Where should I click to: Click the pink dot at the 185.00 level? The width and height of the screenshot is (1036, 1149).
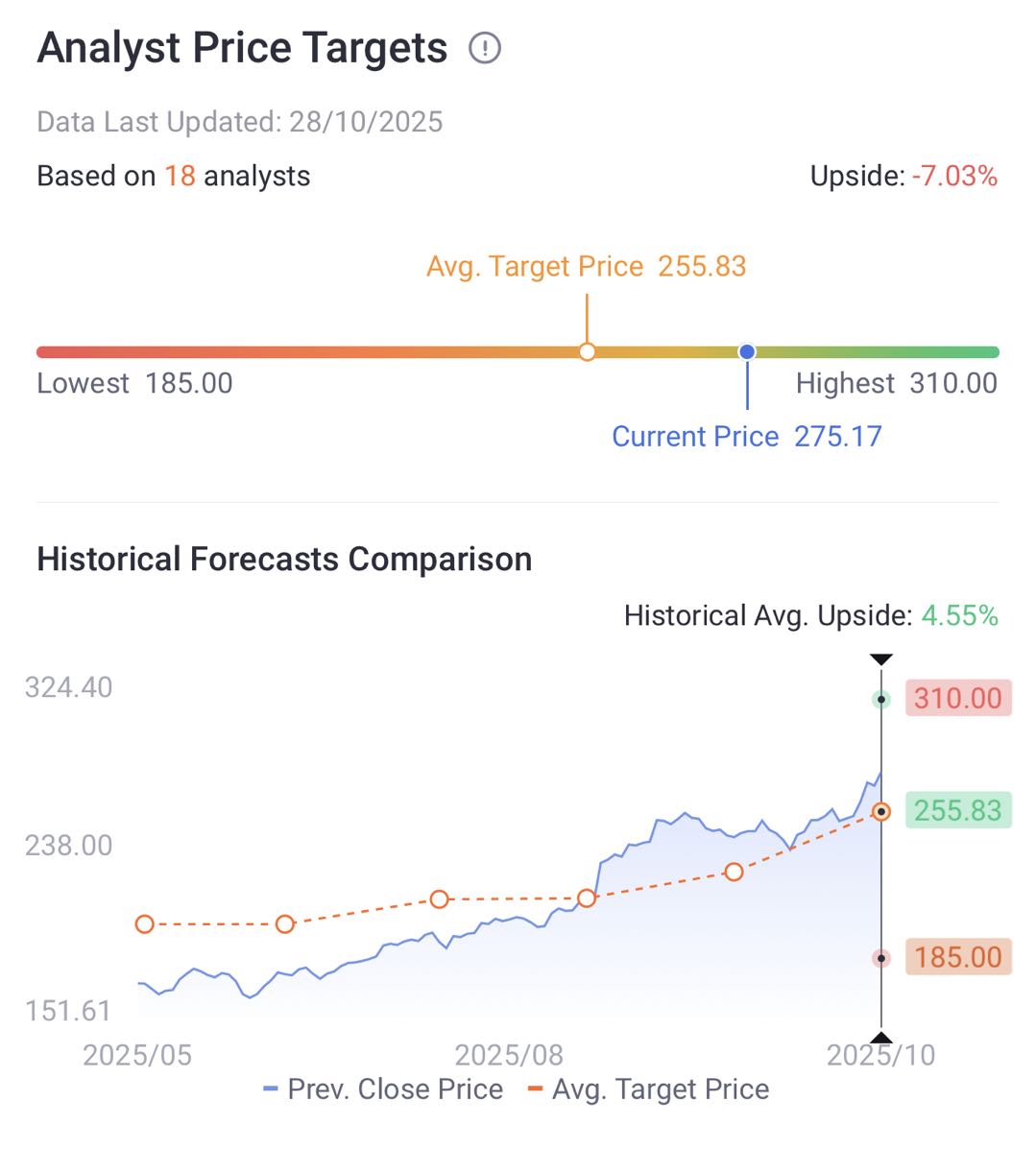(x=881, y=958)
